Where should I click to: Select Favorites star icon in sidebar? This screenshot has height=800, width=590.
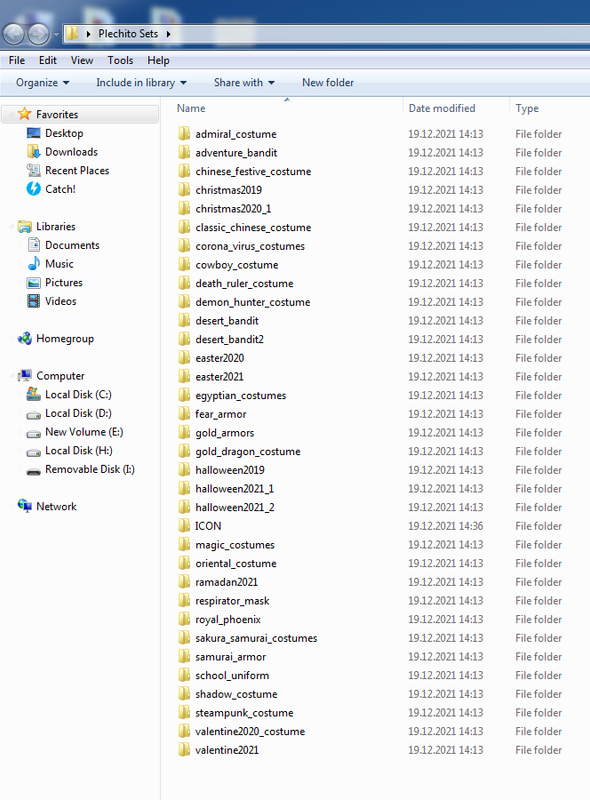[24, 114]
